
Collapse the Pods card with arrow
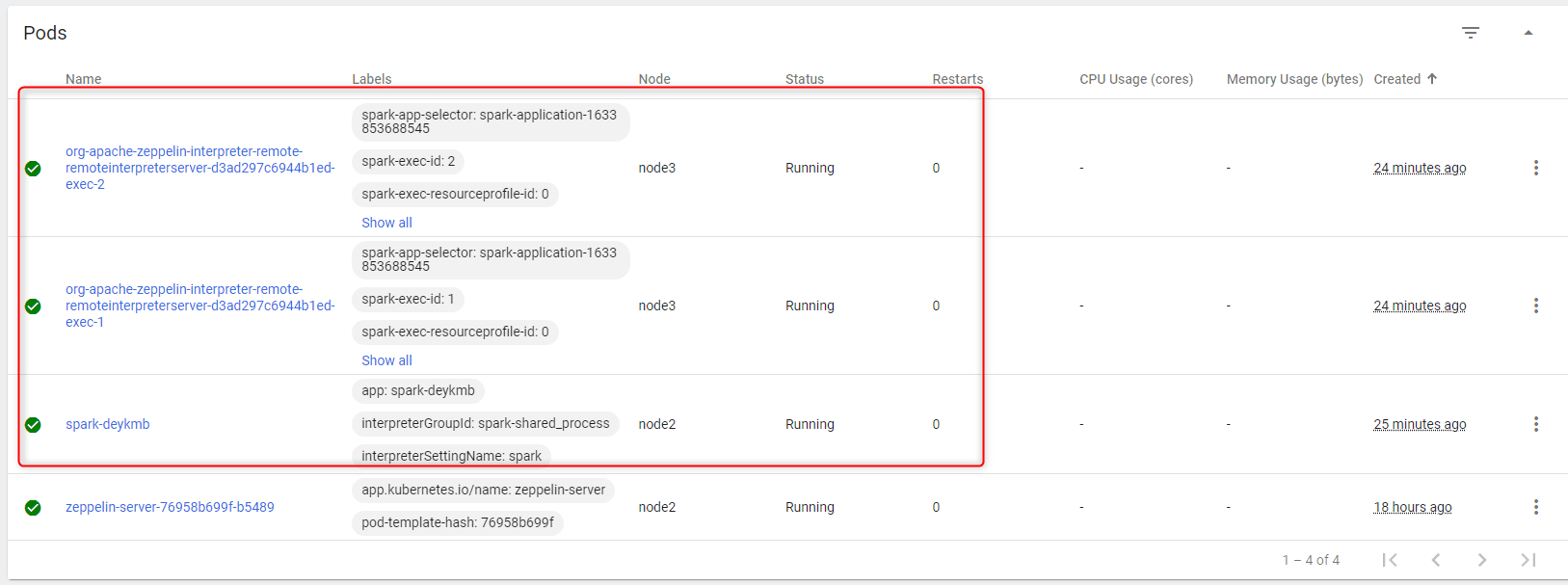tap(1528, 33)
